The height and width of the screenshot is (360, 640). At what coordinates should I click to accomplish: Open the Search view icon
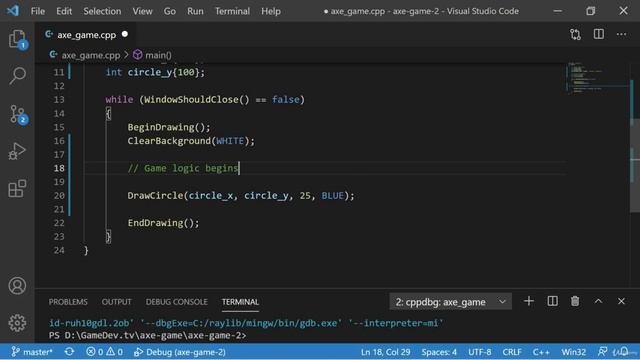point(17,76)
